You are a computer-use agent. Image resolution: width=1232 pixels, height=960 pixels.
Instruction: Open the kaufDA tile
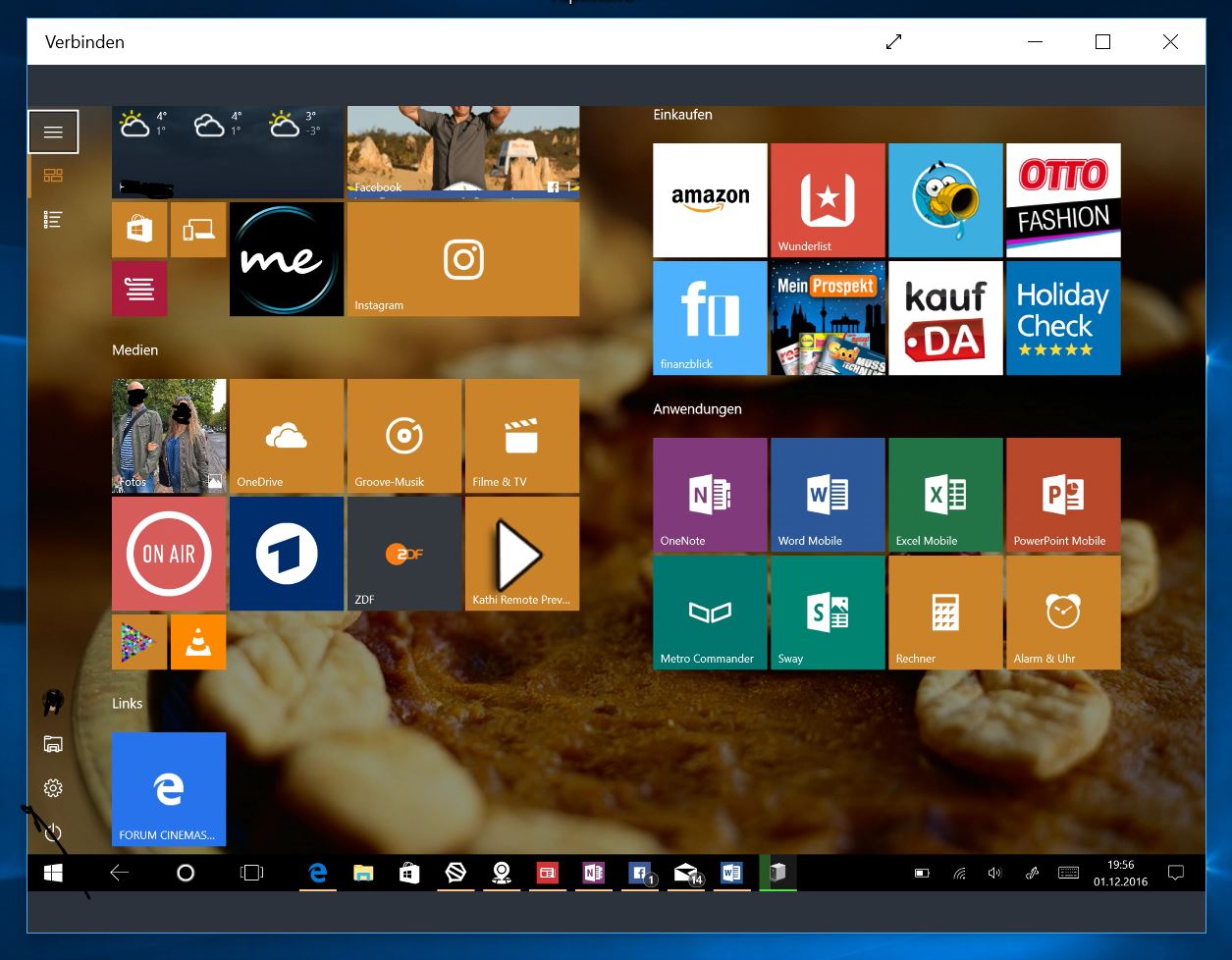point(945,318)
